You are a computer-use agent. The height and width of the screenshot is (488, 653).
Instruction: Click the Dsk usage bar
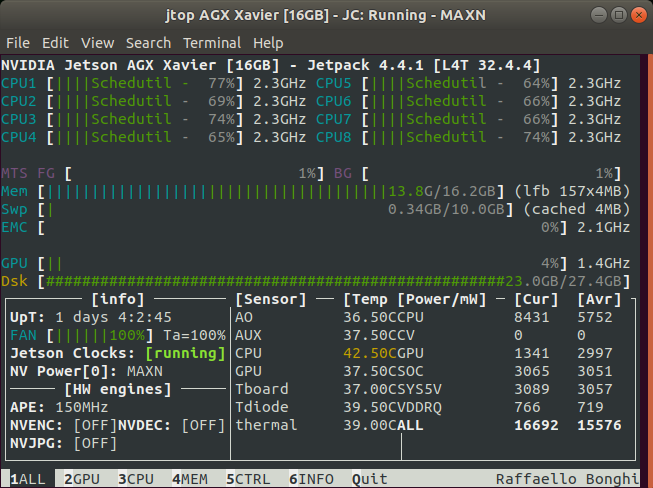point(334,281)
